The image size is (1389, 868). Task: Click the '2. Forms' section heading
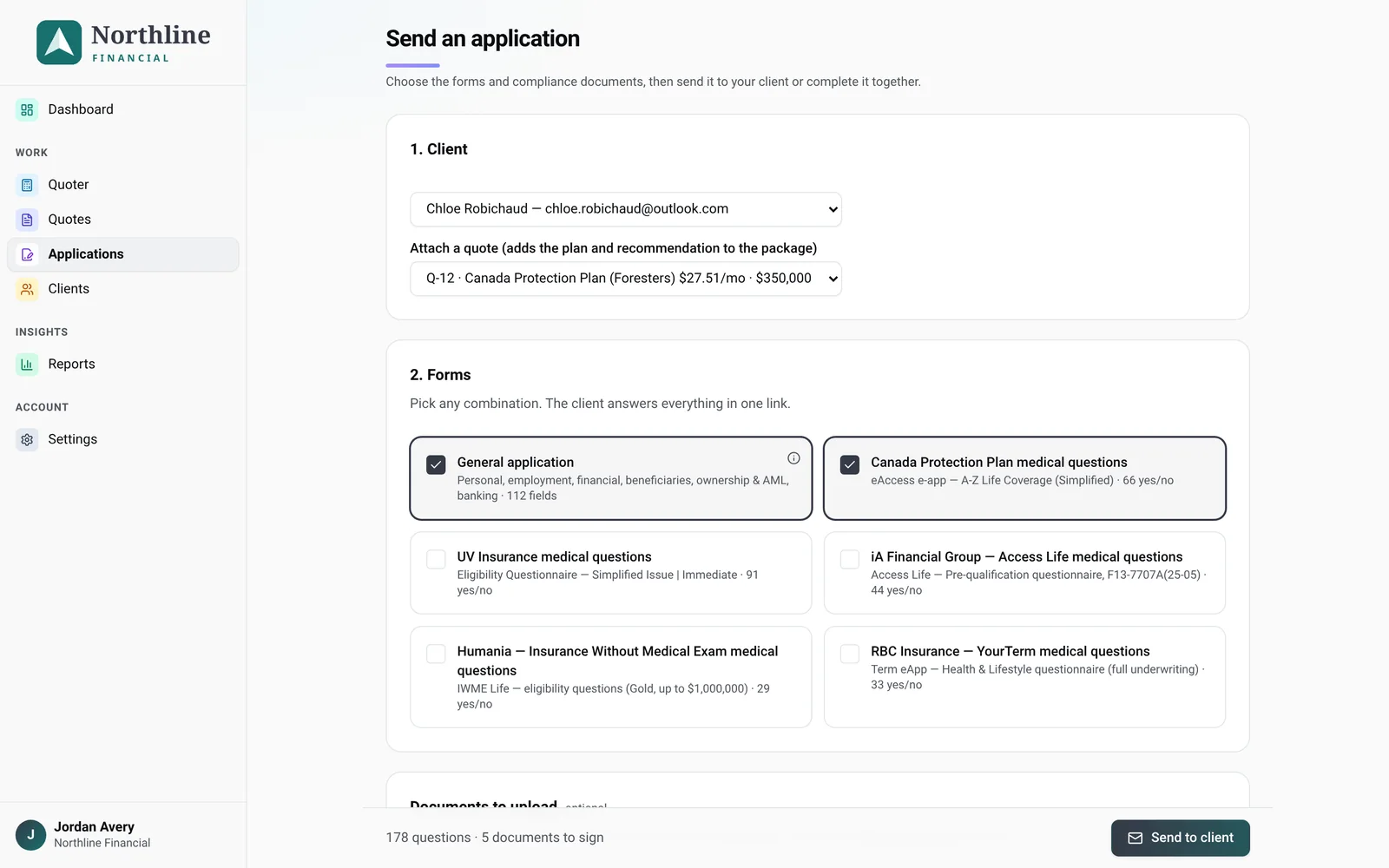point(440,375)
